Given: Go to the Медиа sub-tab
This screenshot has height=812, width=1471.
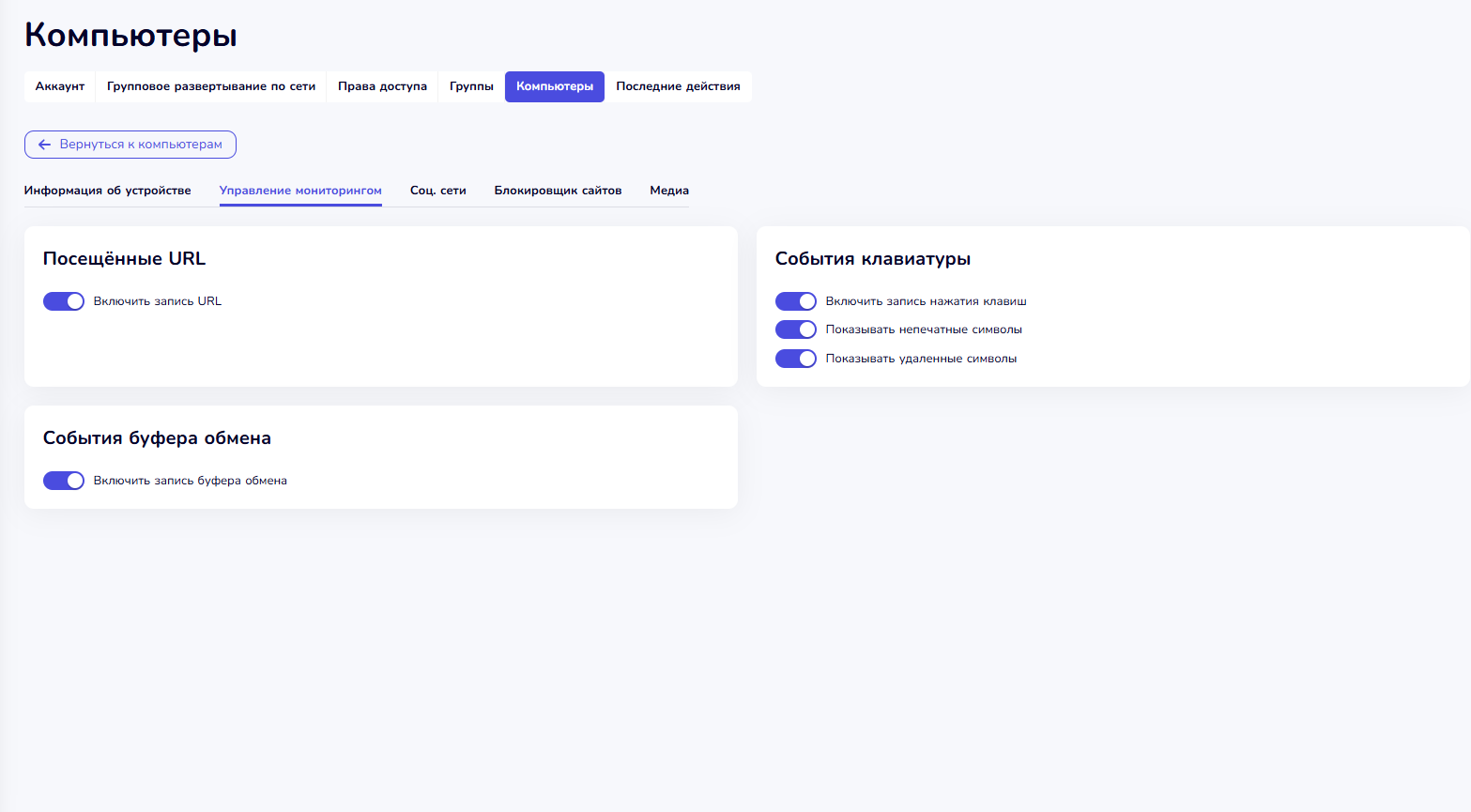Looking at the screenshot, I should tap(669, 191).
